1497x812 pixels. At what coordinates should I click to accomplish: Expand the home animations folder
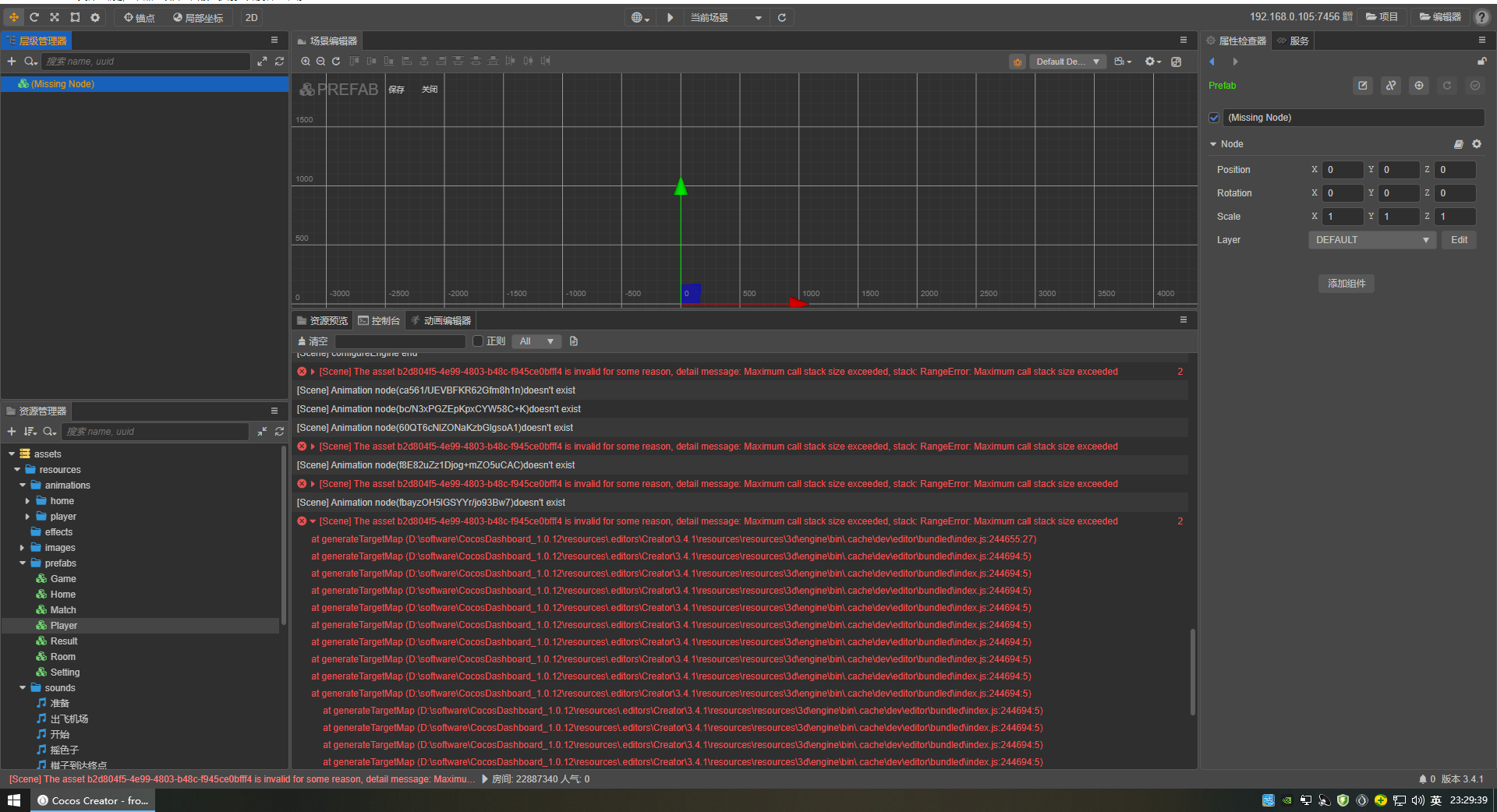(x=27, y=501)
